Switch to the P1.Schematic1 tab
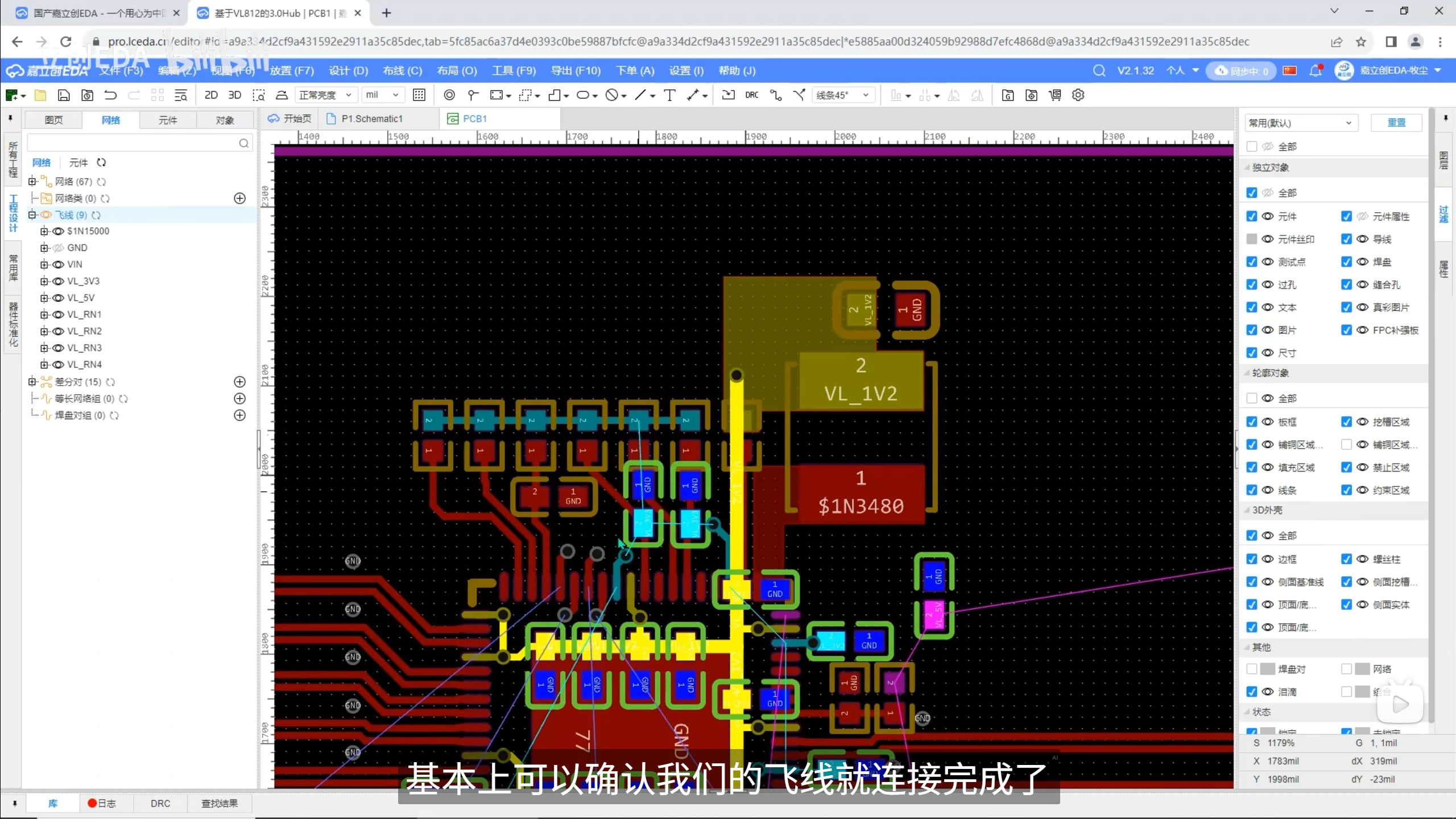The image size is (1456, 819). (x=371, y=118)
